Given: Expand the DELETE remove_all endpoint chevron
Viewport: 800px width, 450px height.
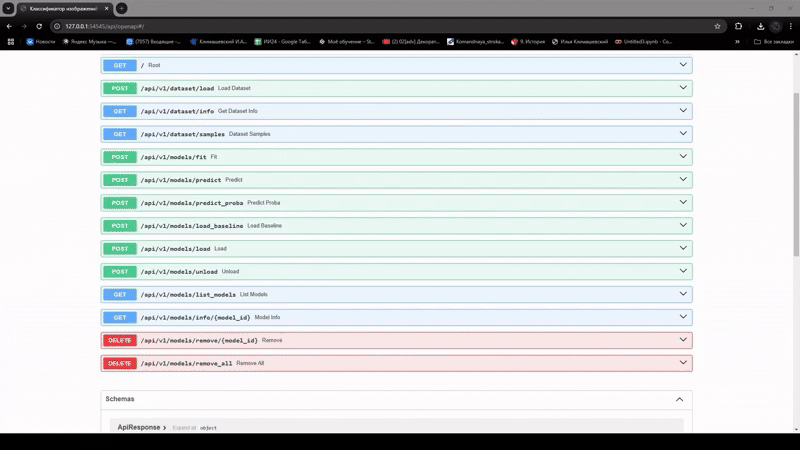Looking at the screenshot, I should tap(684, 363).
